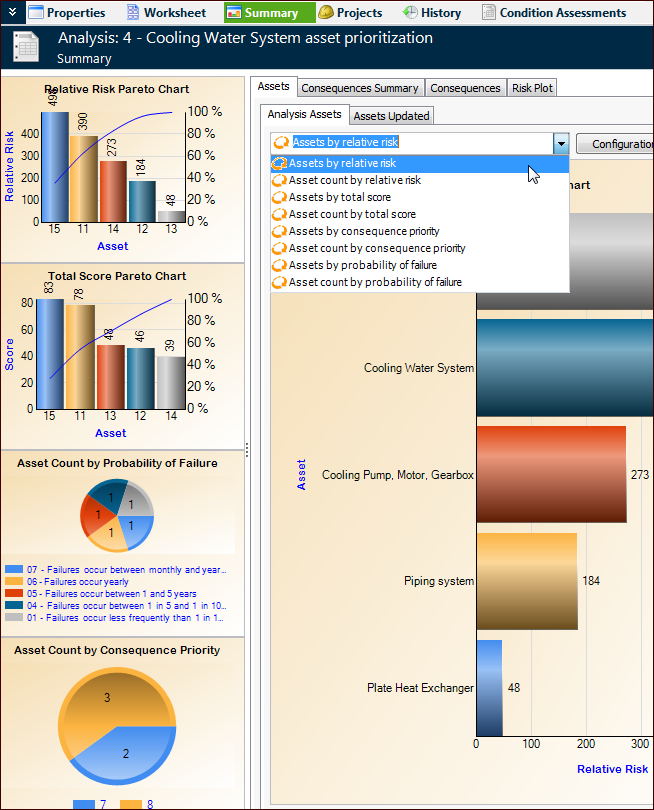
Task: Collapse the chart type dropdown arrow
Action: tap(560, 143)
